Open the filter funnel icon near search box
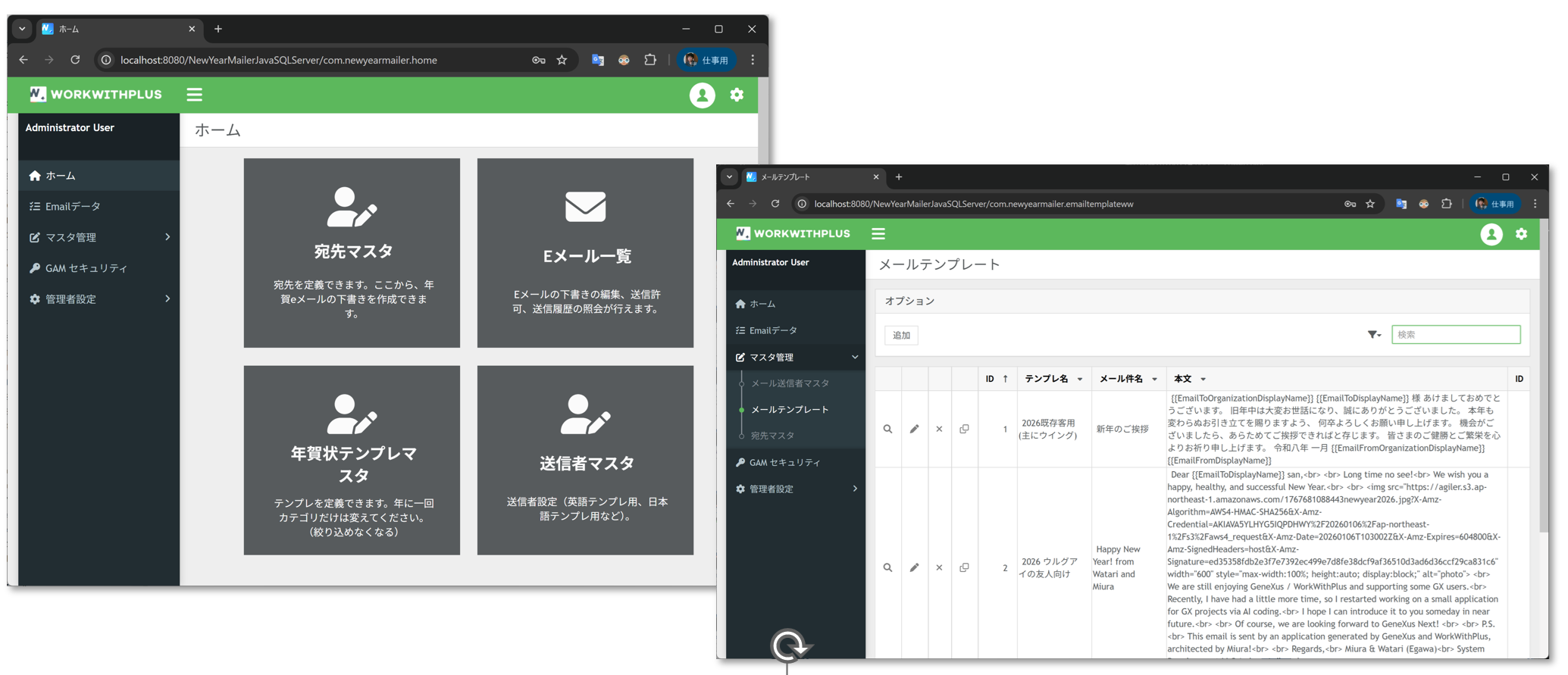Viewport: 1568px width, 675px height. 1373,335
